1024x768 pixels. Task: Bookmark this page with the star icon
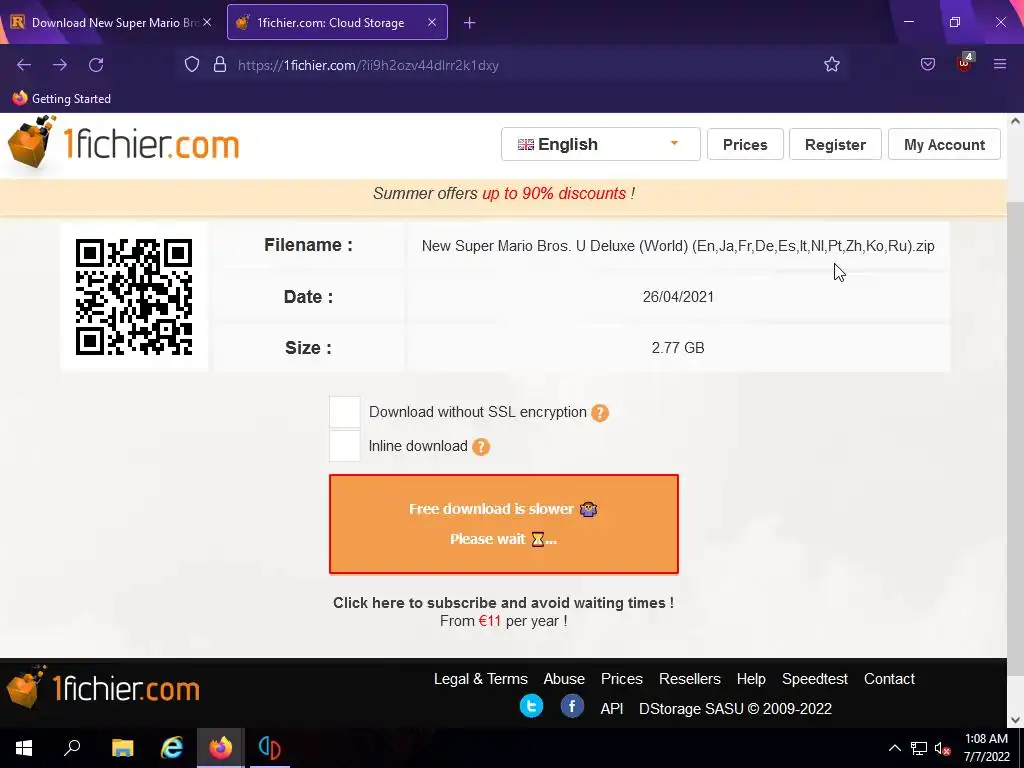click(x=831, y=65)
